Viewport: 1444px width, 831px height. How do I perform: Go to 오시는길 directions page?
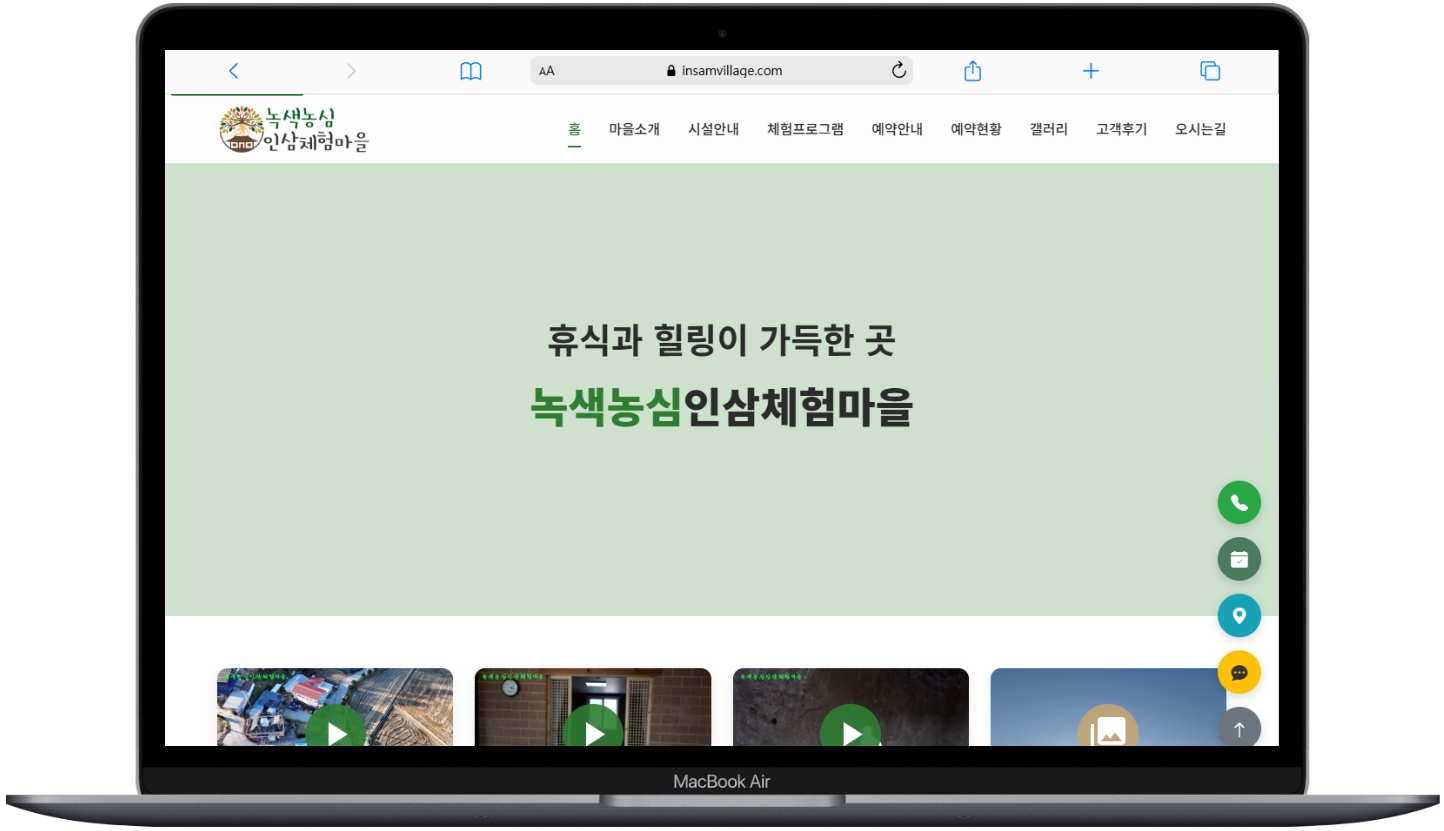pos(1199,128)
